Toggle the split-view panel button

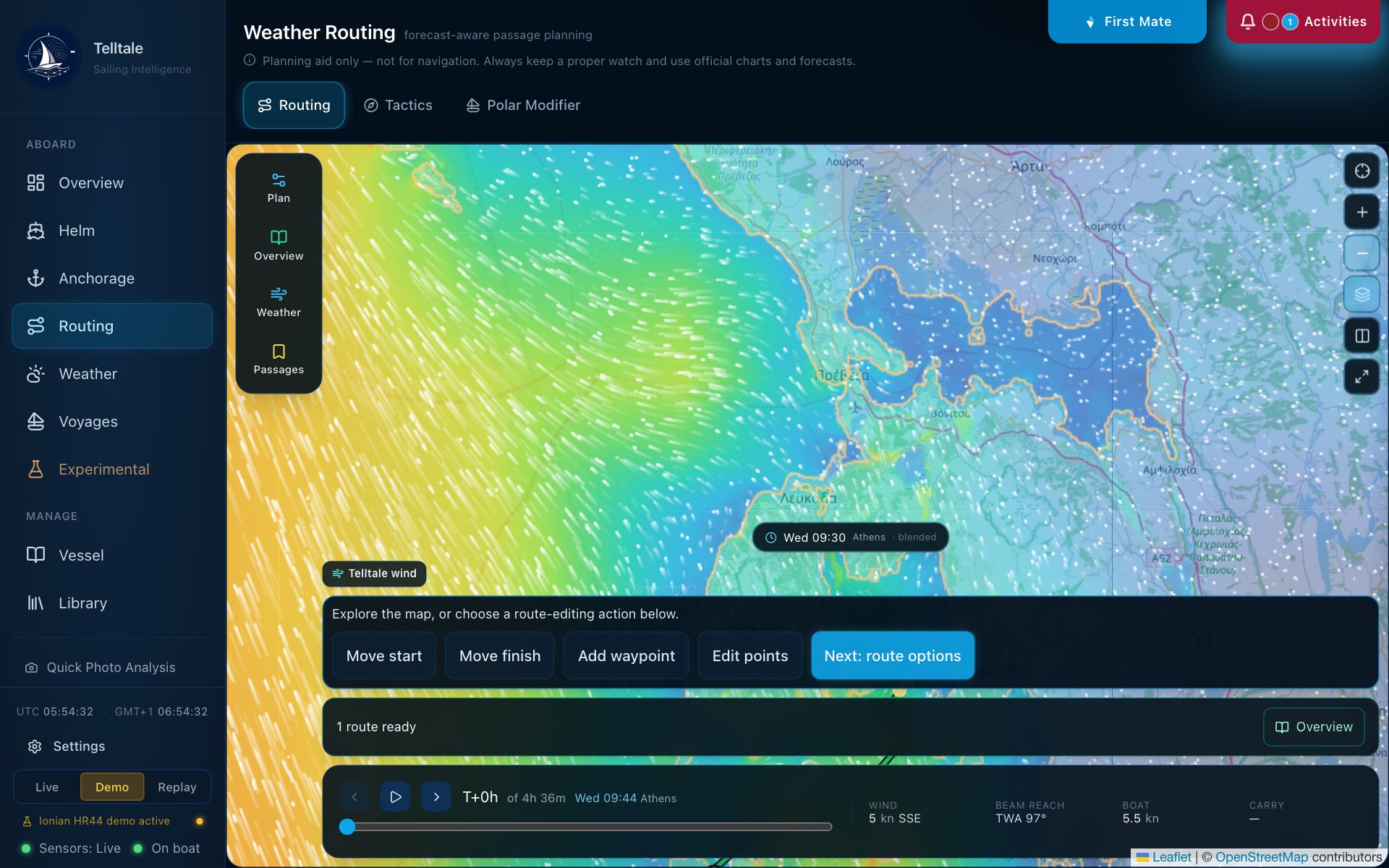pyautogui.click(x=1362, y=336)
